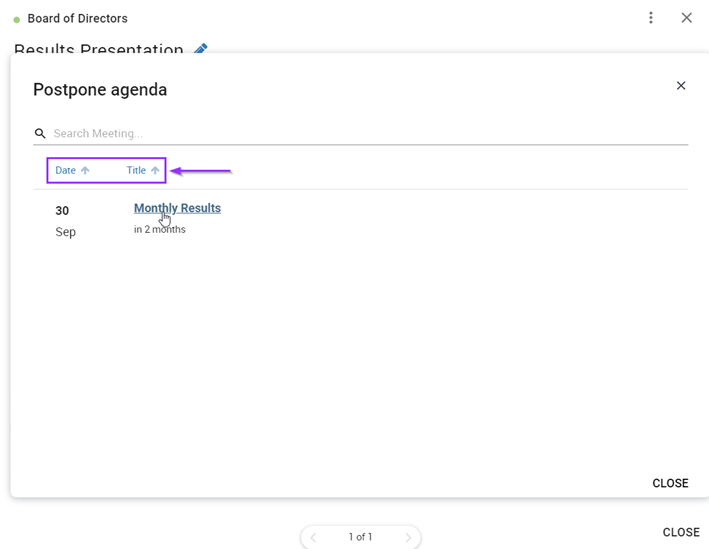Click the arrow icon next to Date
The height and width of the screenshot is (549, 709).
coord(85,170)
